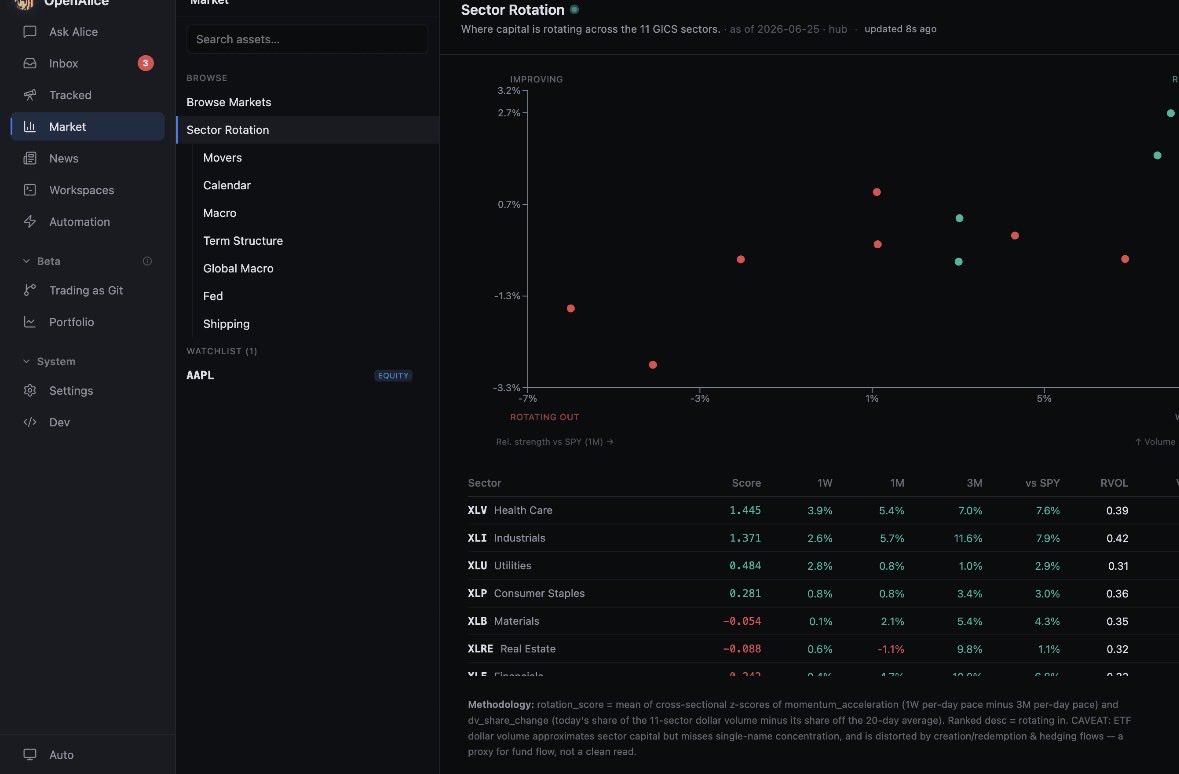
Task: Sort table by Score column
Action: click(746, 483)
